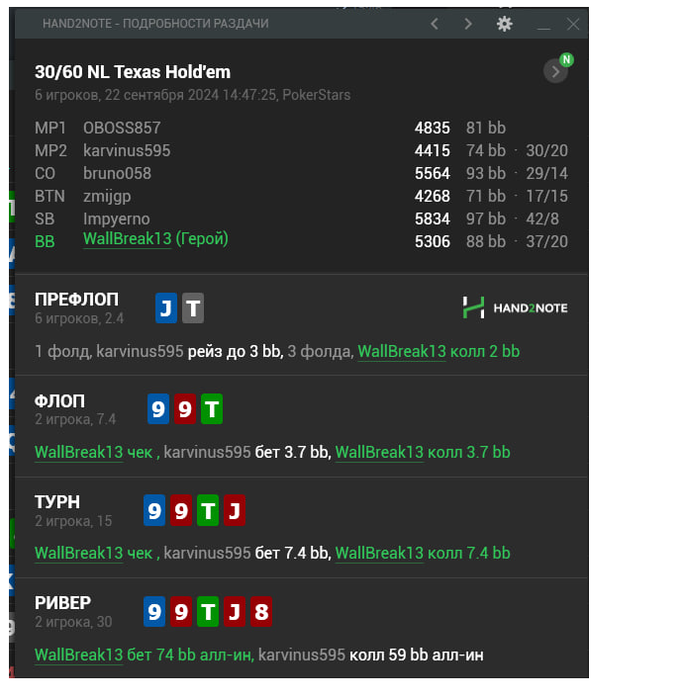
Task: Click the РИВЕР street heading
Action: [x=63, y=603]
